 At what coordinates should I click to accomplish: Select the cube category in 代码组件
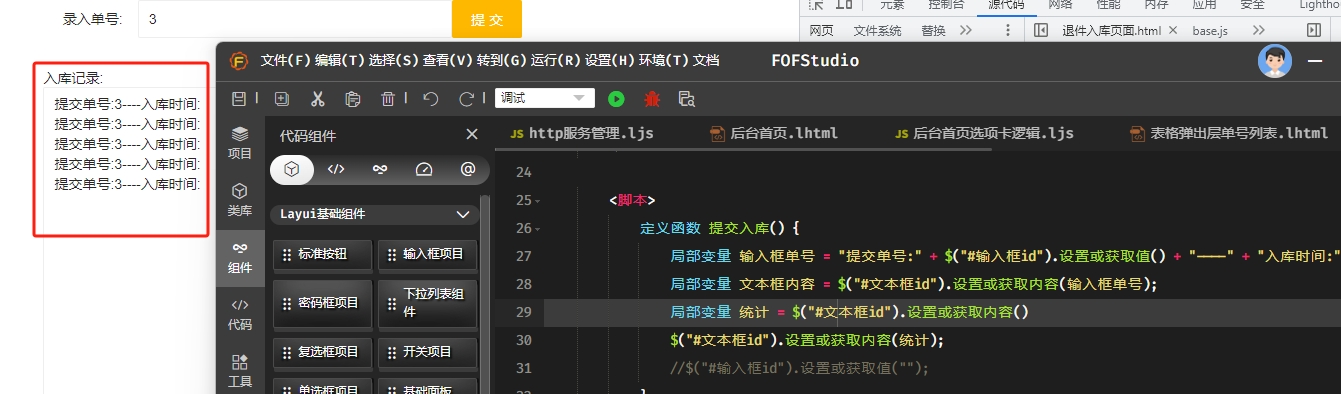[x=292, y=170]
